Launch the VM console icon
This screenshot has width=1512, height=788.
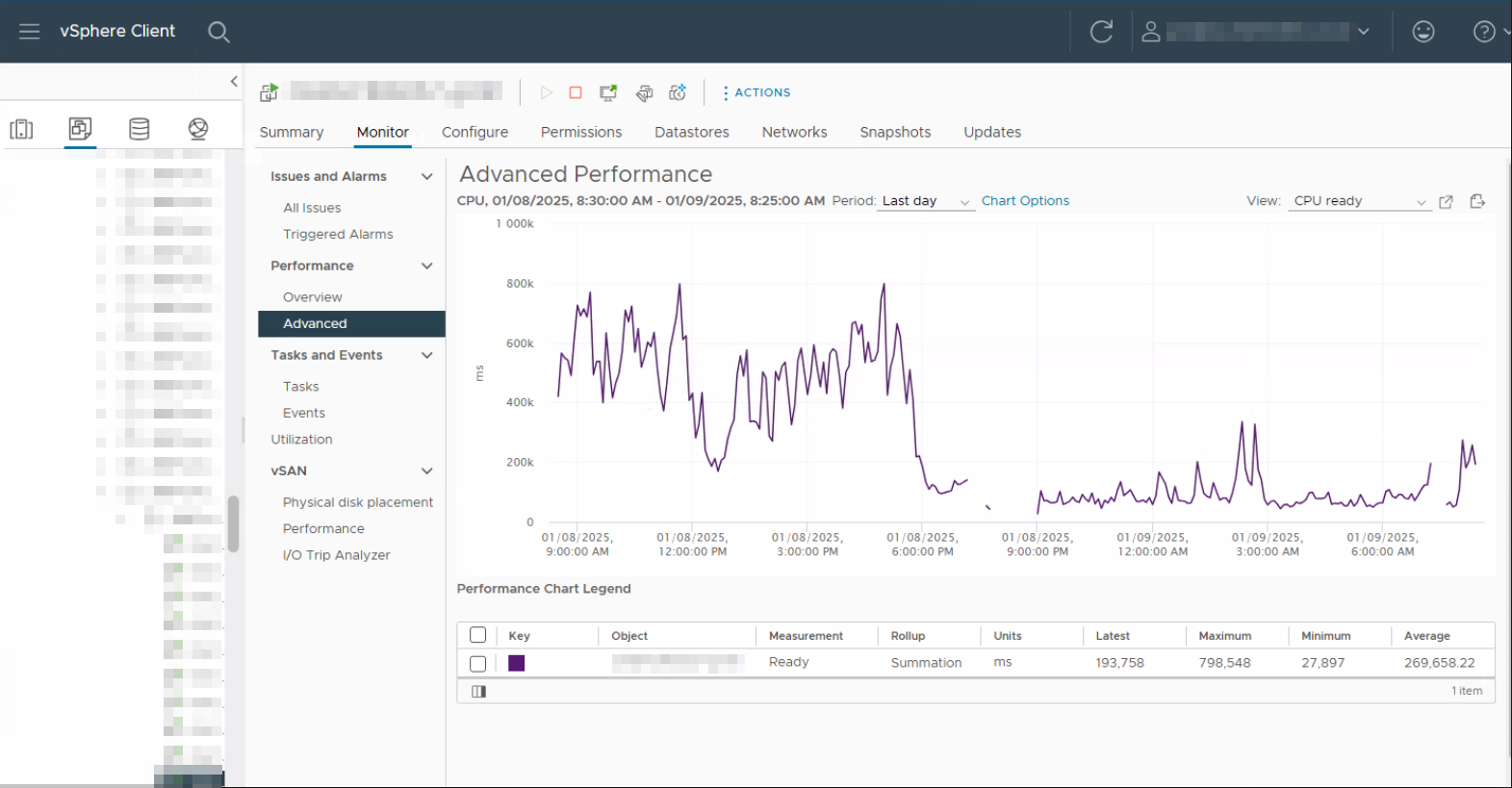(x=608, y=92)
